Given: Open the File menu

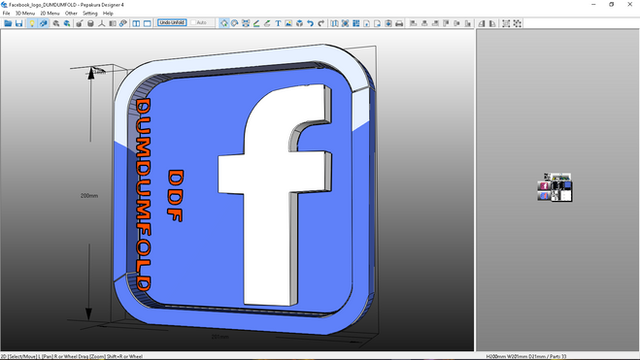Looking at the screenshot, I should coord(6,13).
